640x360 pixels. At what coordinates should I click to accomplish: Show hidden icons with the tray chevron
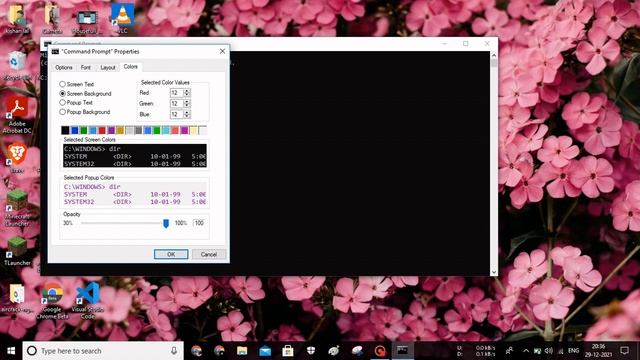tap(526, 351)
